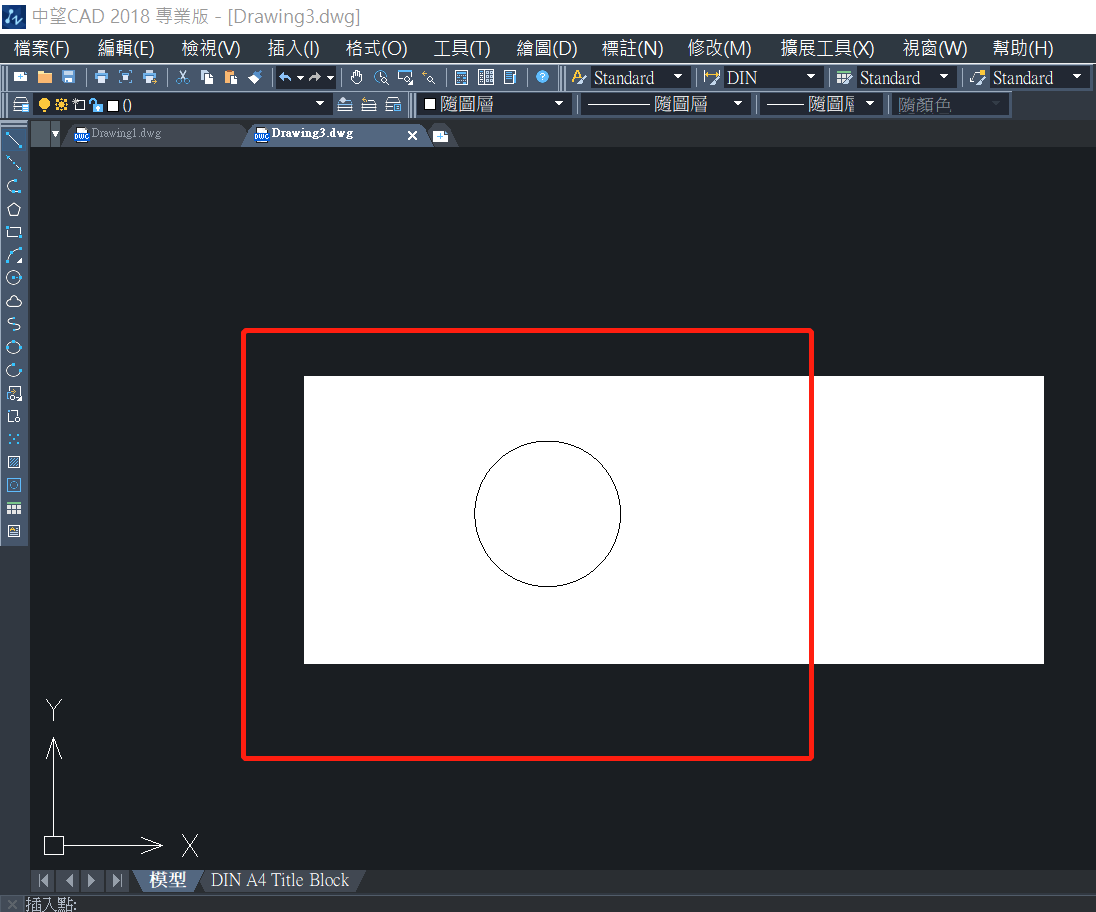Select the Polyline tool
The height and width of the screenshot is (912, 1096).
(x=14, y=187)
